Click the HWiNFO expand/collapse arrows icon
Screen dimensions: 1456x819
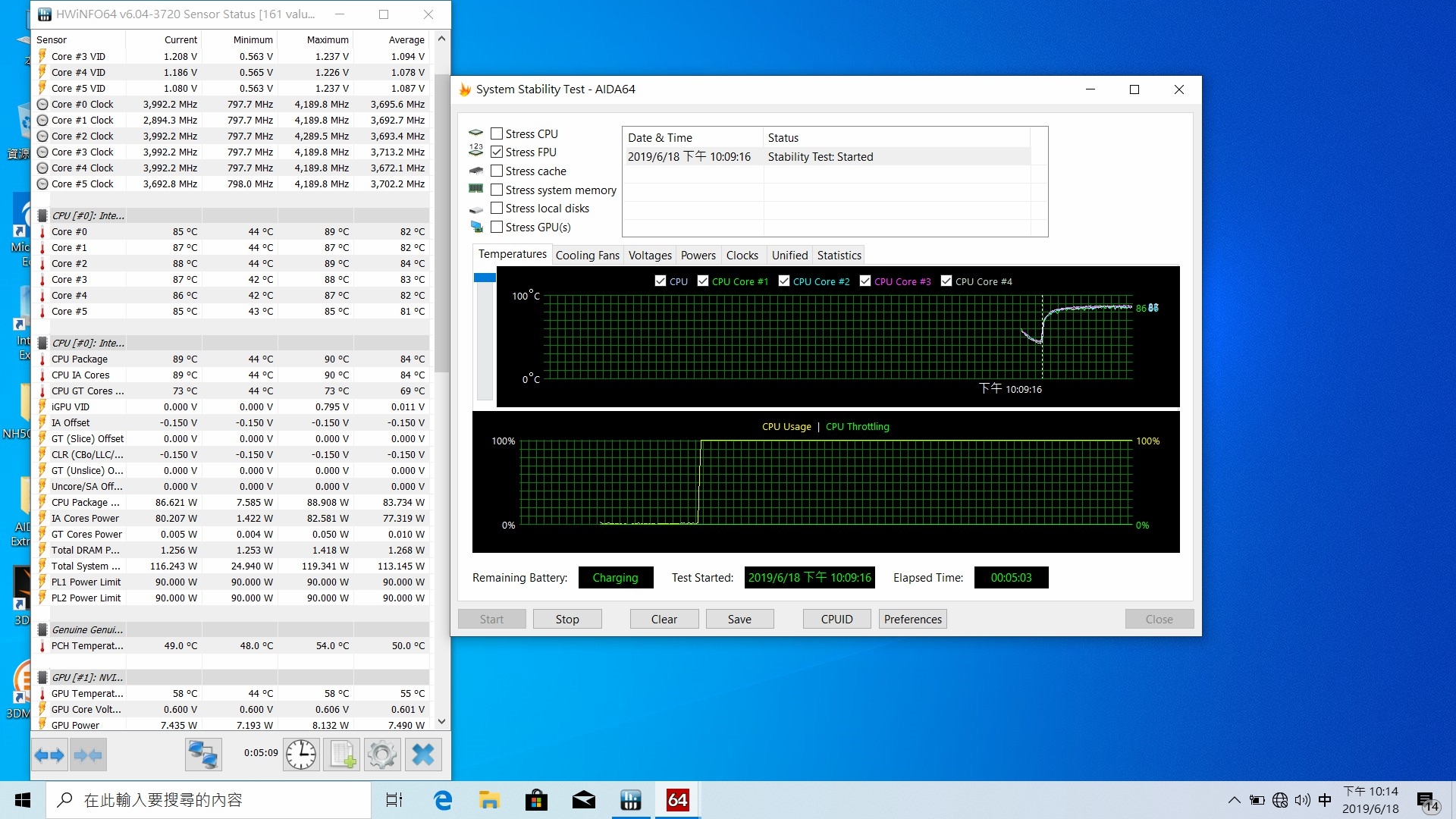coord(50,755)
